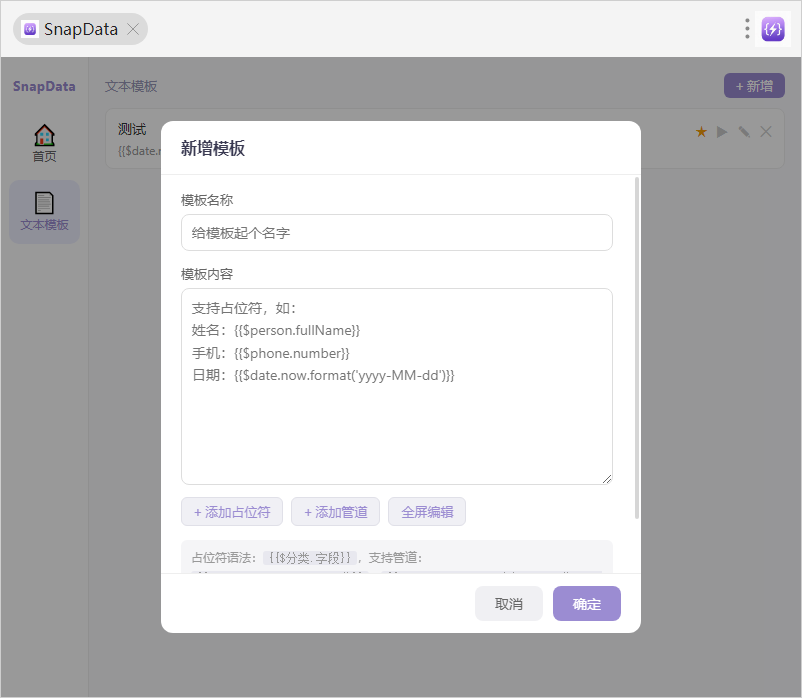Click the 模板名称 input field

pos(396,233)
